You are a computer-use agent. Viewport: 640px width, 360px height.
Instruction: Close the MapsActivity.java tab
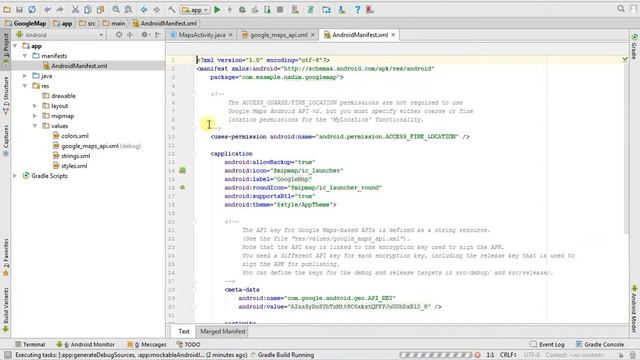(x=231, y=35)
